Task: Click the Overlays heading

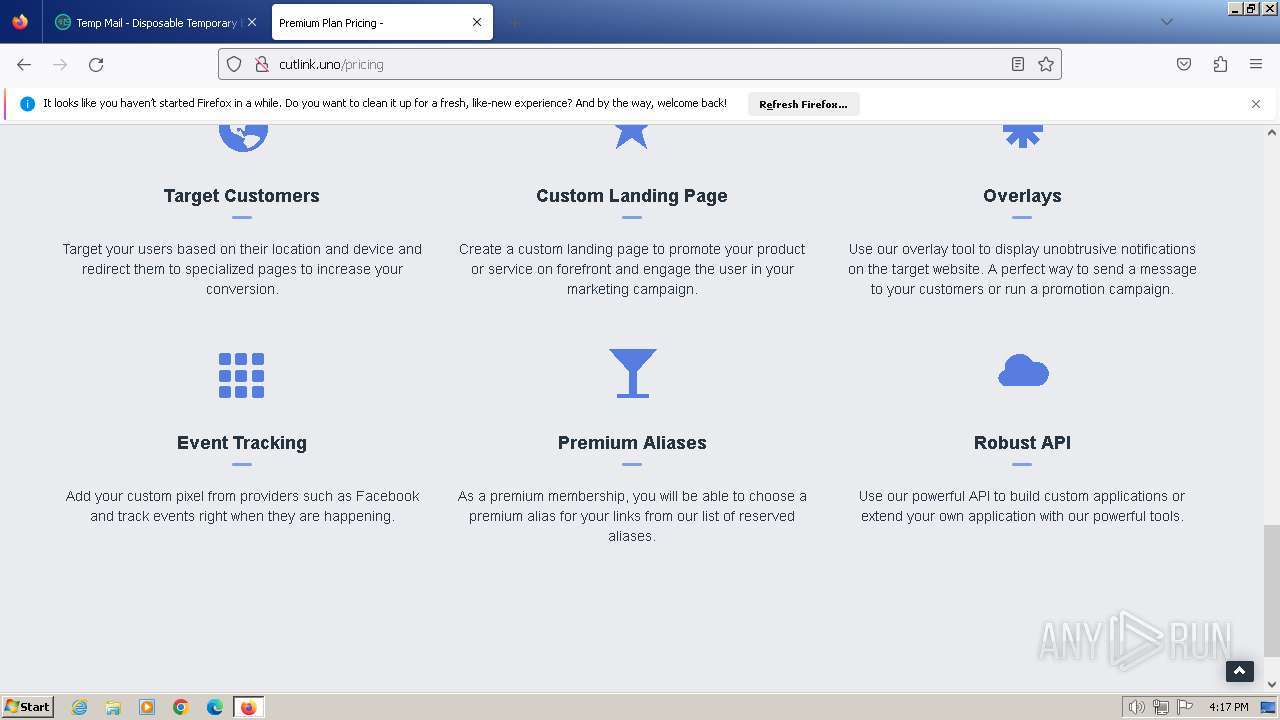Action: tap(1022, 196)
